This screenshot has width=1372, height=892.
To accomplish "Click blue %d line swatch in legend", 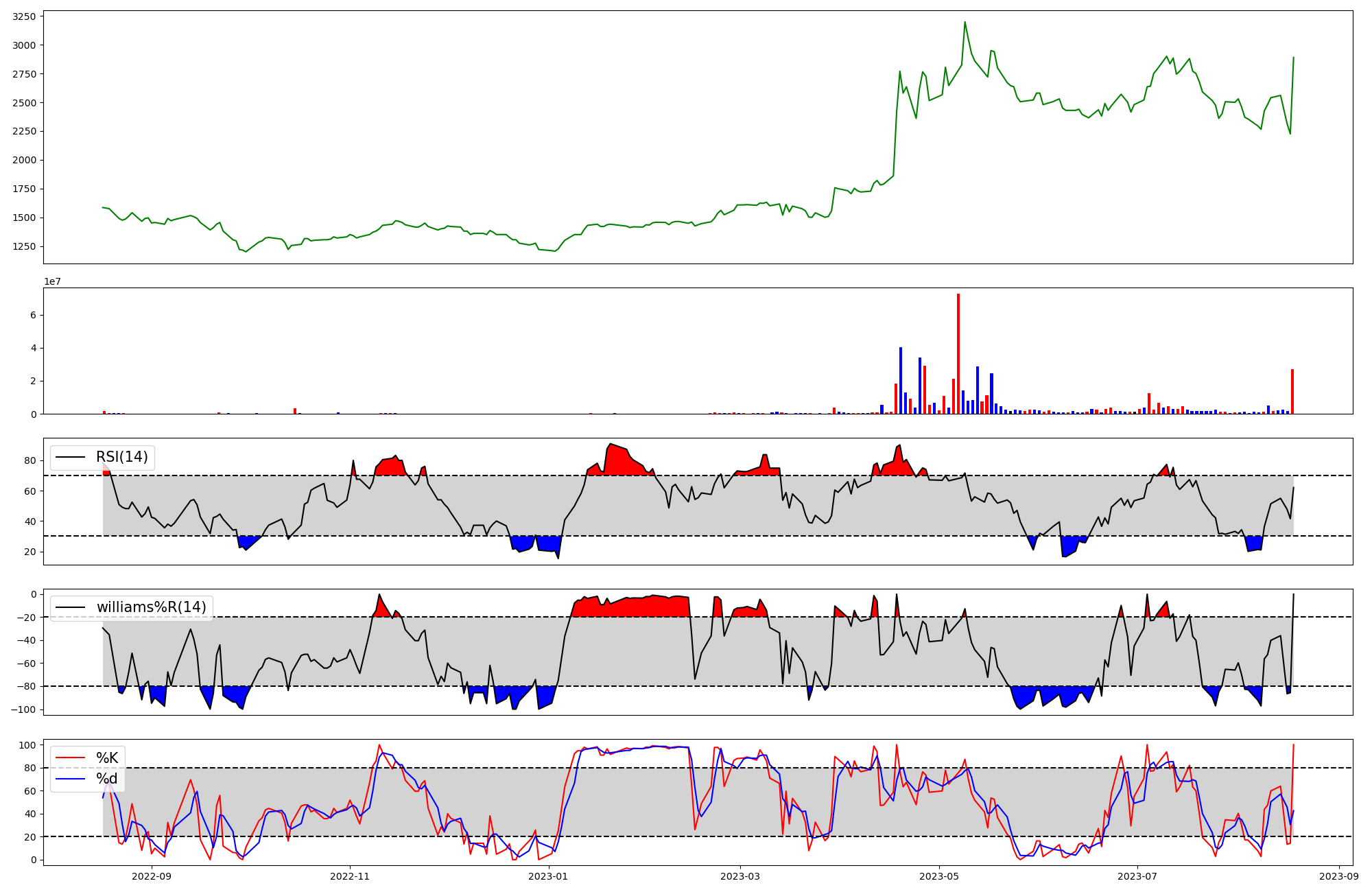I will pyautogui.click(x=71, y=779).
